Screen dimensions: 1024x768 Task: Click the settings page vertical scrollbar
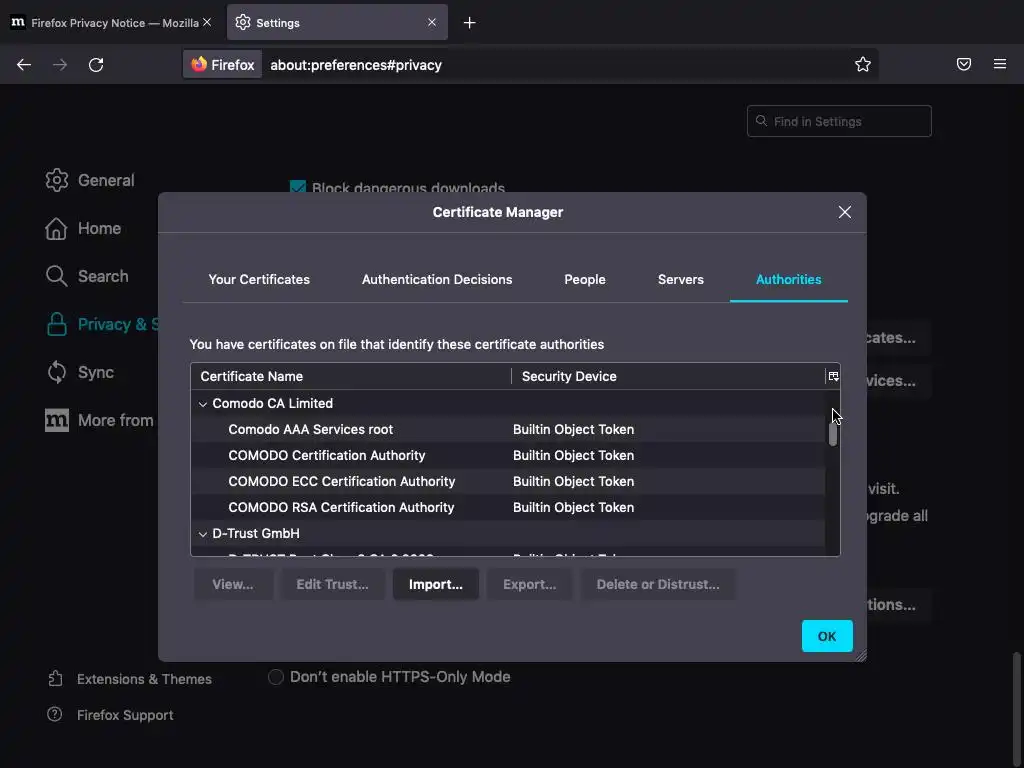(x=1016, y=709)
